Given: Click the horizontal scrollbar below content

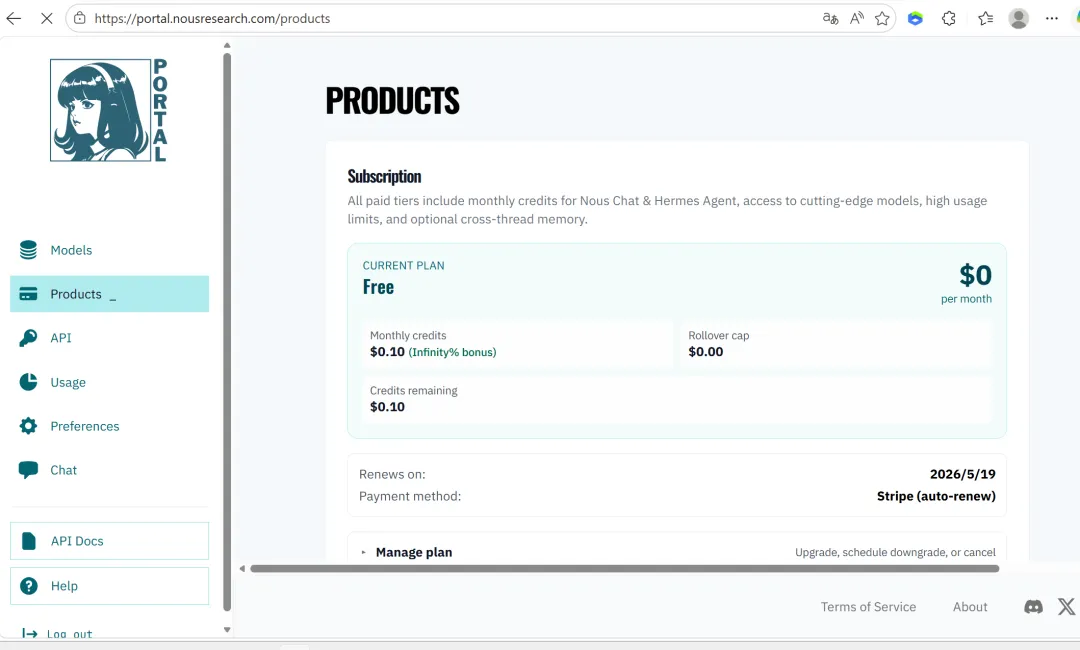Looking at the screenshot, I should tap(625, 569).
